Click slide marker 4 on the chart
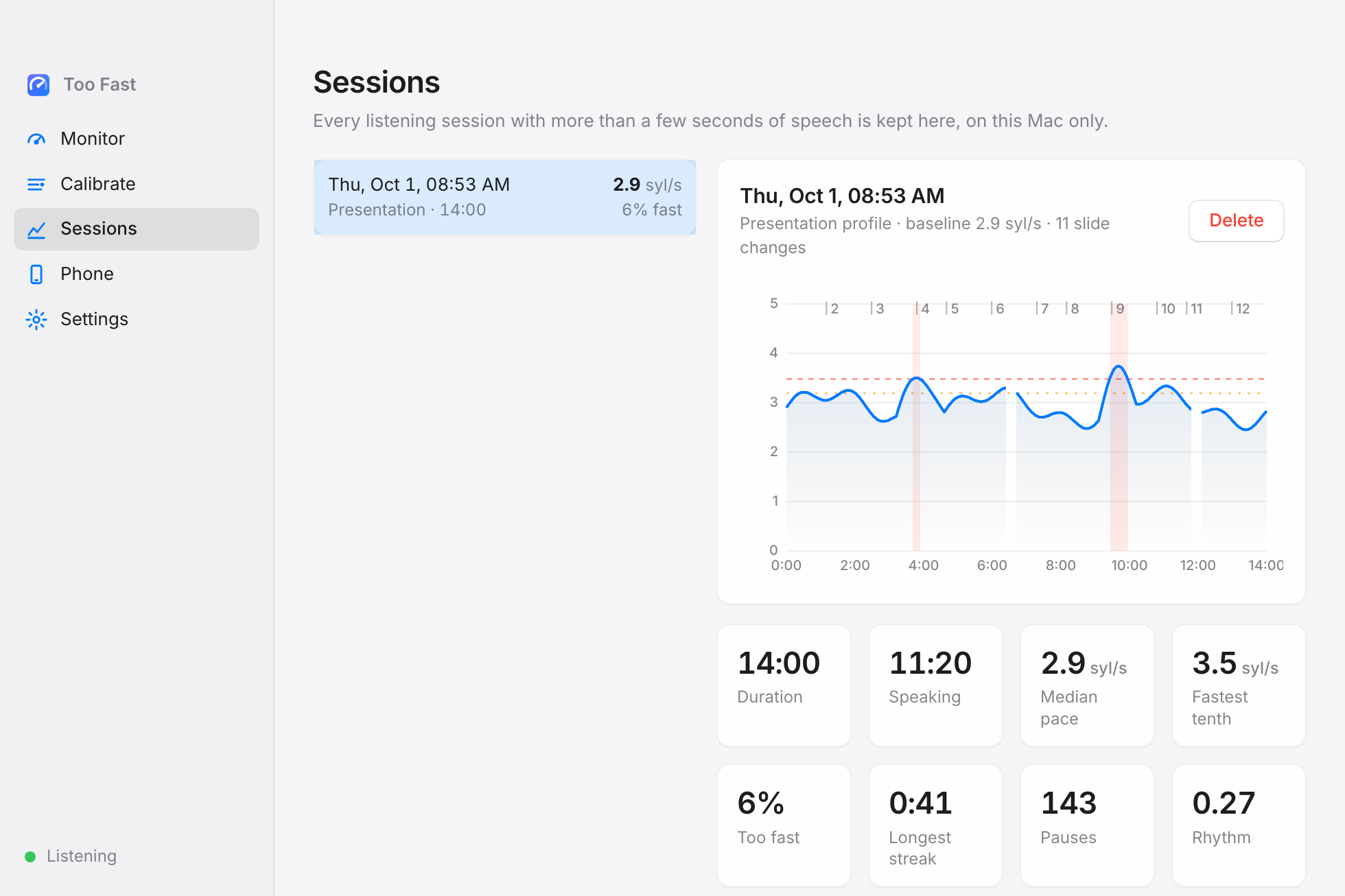1345x896 pixels. click(923, 309)
